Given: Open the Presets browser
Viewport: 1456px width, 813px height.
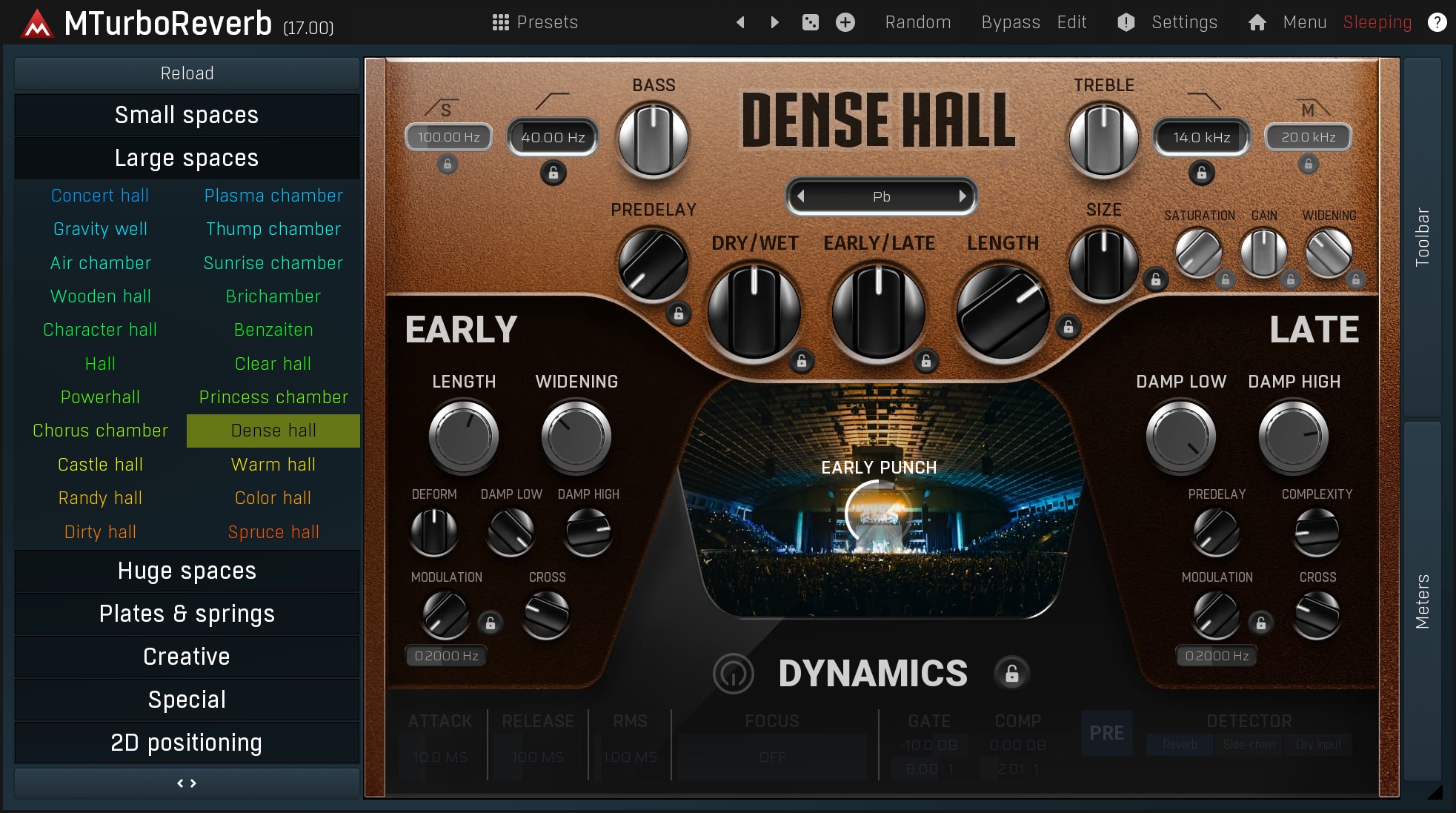Looking at the screenshot, I should [535, 22].
